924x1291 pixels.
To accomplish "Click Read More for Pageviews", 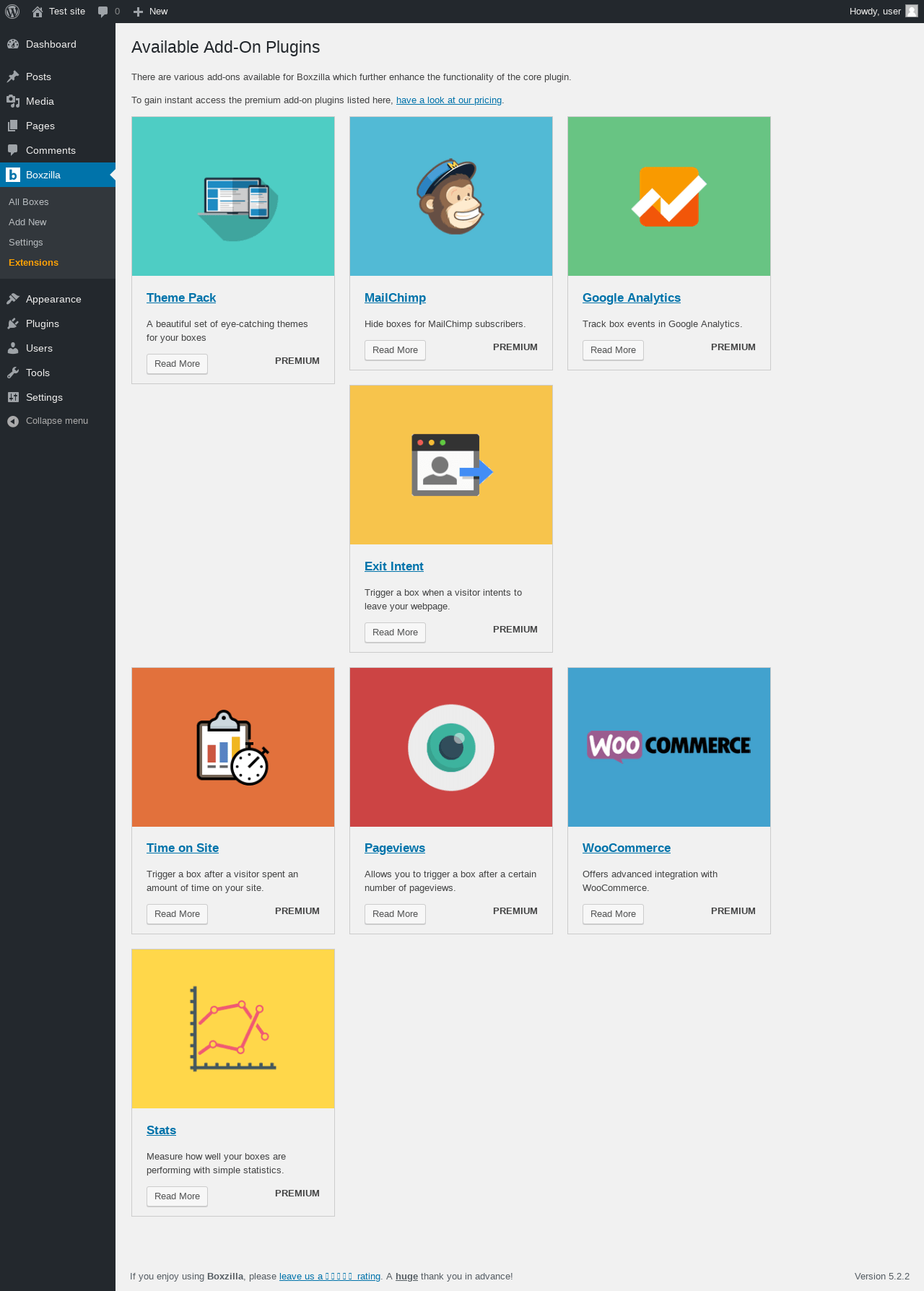I will 395,914.
